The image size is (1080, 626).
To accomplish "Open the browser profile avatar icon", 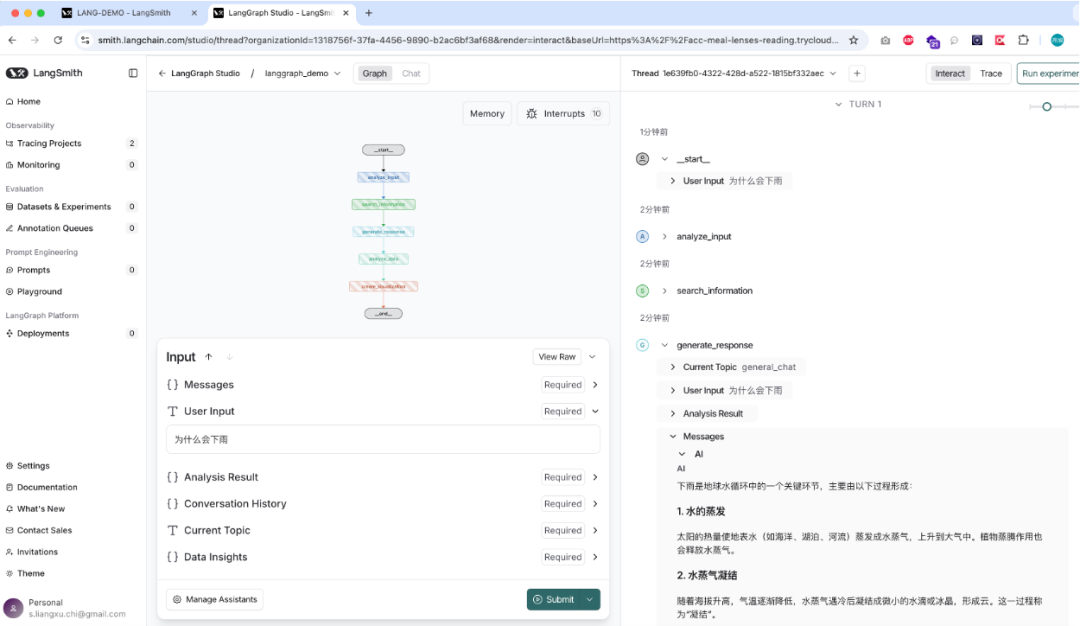I will (1057, 40).
